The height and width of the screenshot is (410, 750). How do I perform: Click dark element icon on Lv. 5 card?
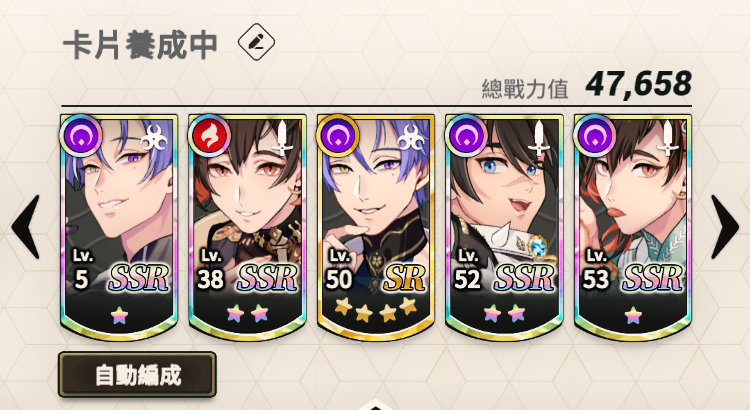click(81, 136)
